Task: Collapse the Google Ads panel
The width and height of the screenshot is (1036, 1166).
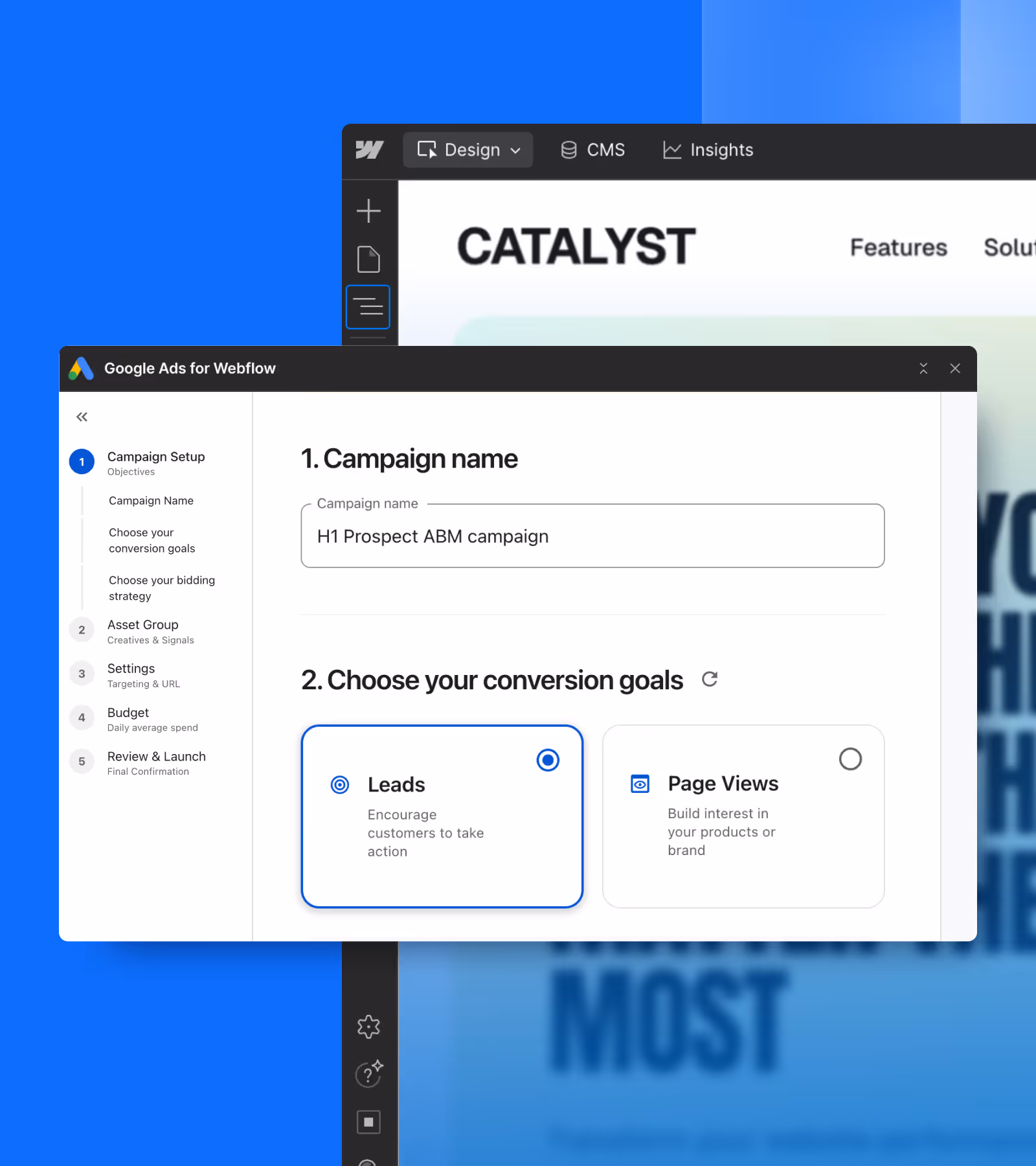Action: 923,369
